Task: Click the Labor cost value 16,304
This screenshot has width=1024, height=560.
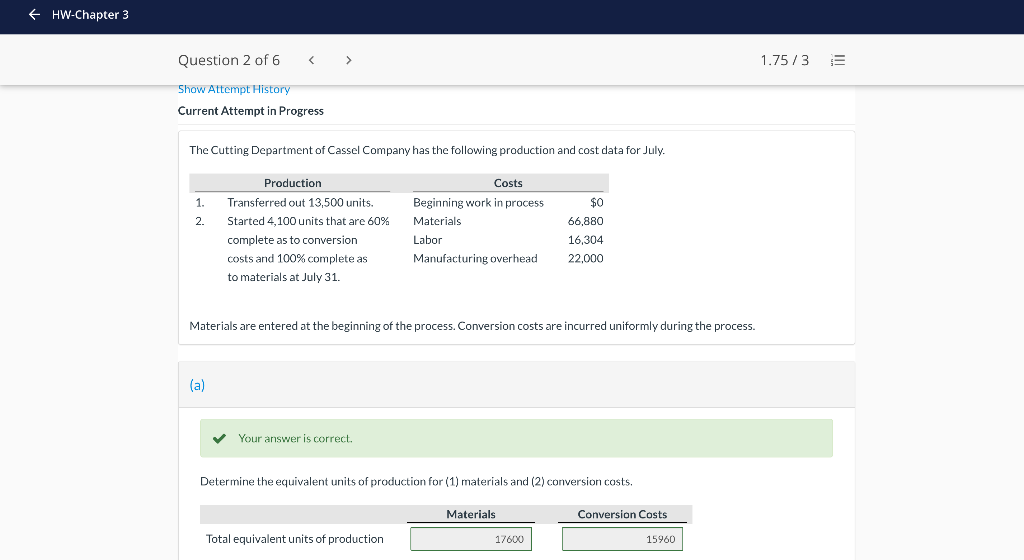Action: click(x=585, y=240)
